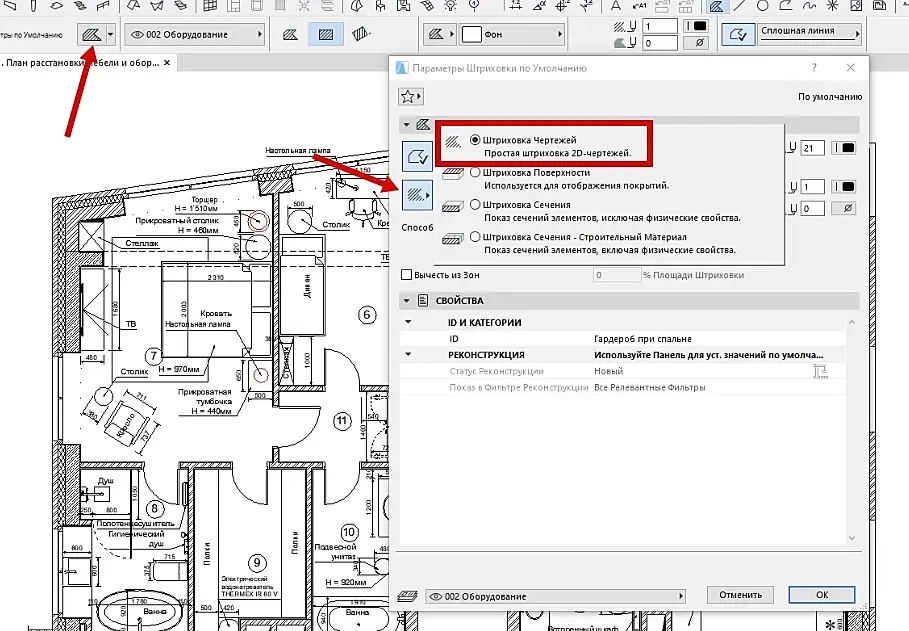Collapse the РЕКОНСТРУКЦИЯ property group
909x631 pixels.
point(407,354)
